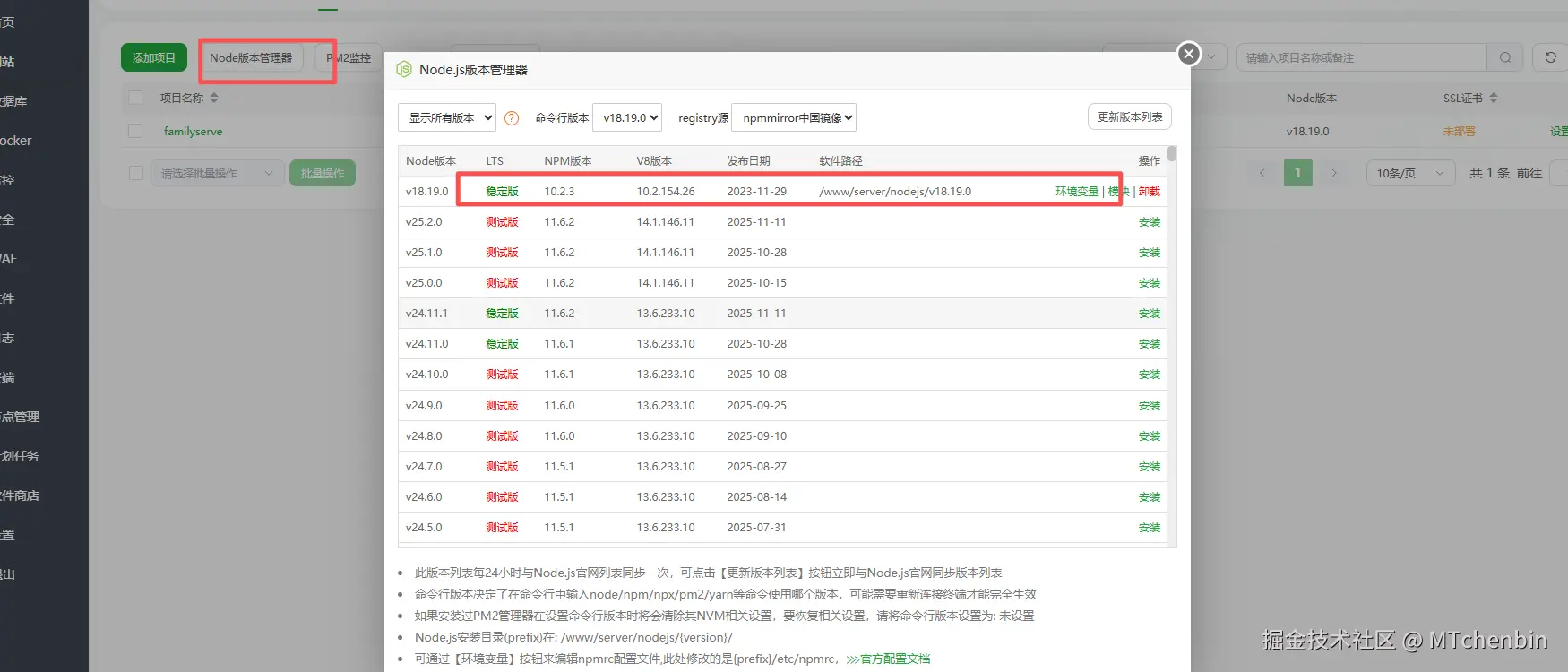The height and width of the screenshot is (672, 1568).
Task: Install Node v24.7.0
Action: click(1150, 467)
